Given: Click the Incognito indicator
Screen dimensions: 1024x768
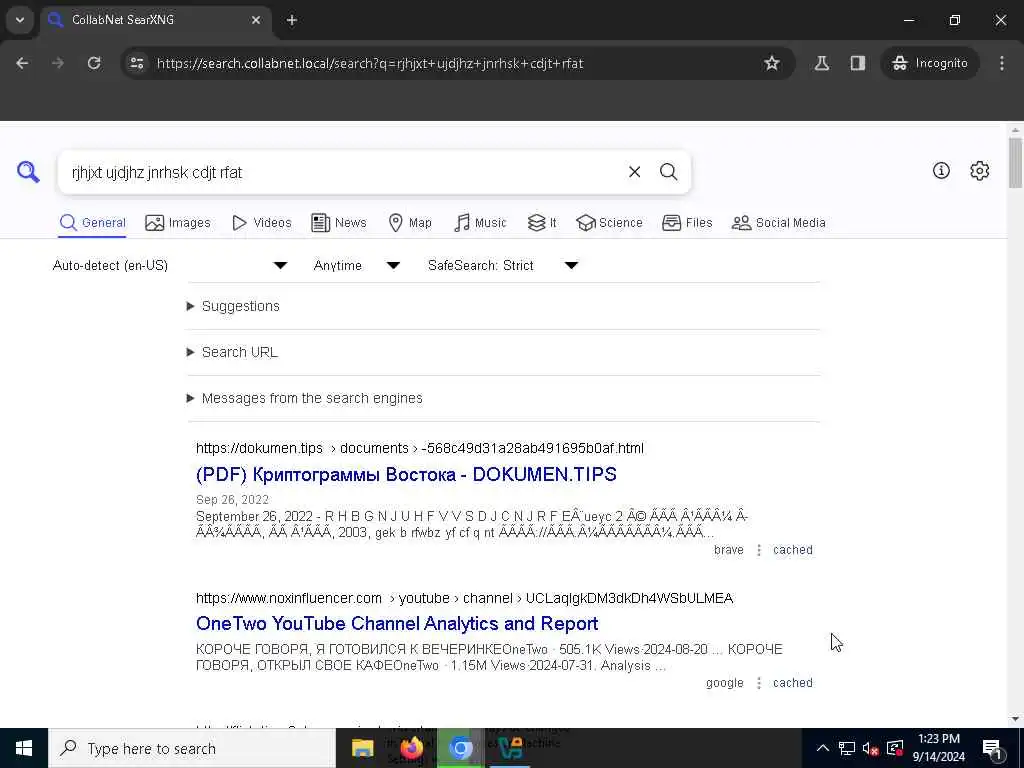Looking at the screenshot, I should pos(930,63).
